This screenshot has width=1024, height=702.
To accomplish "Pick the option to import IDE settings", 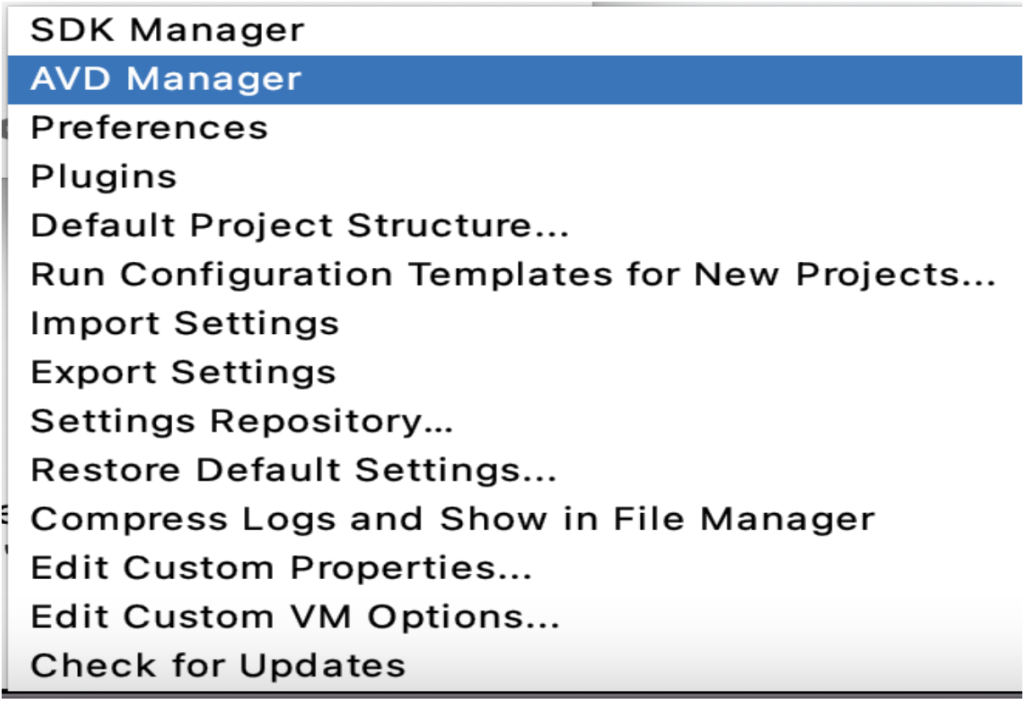I will tap(185, 323).
